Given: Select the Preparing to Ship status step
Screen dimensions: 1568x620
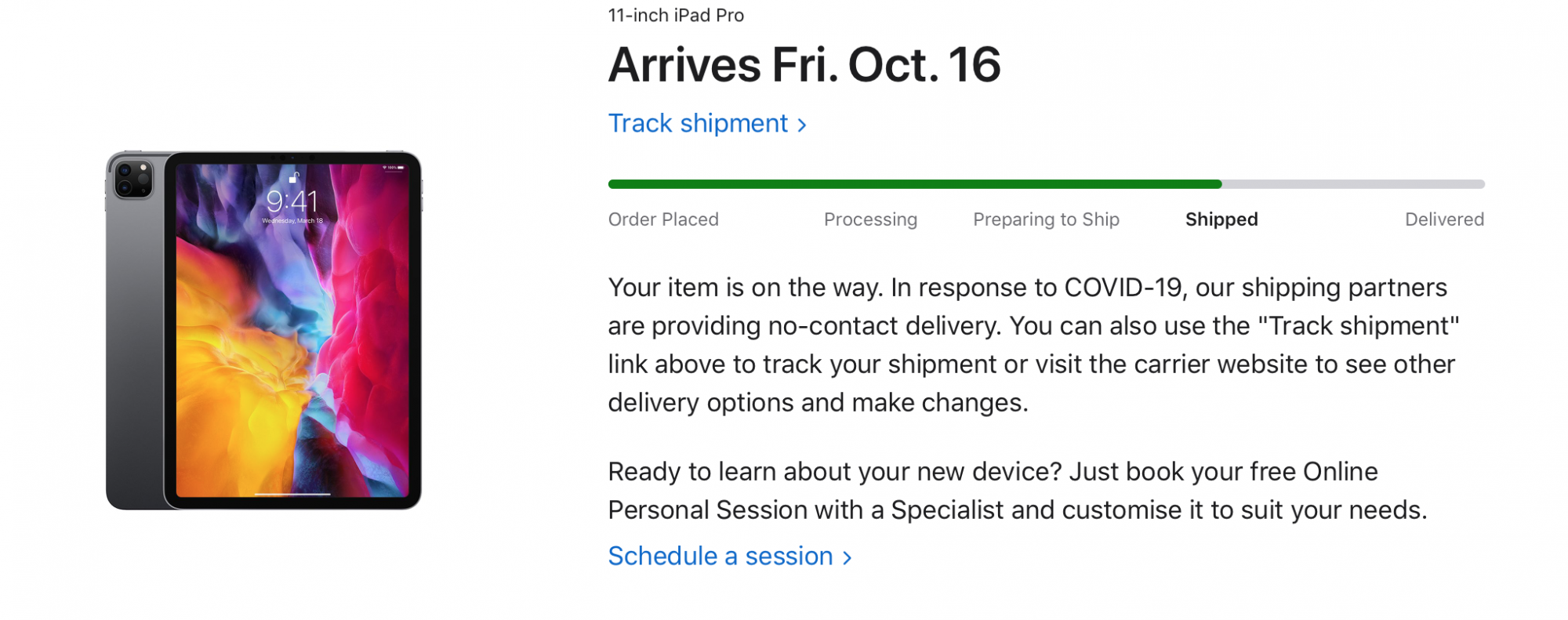Looking at the screenshot, I should point(1046,219).
